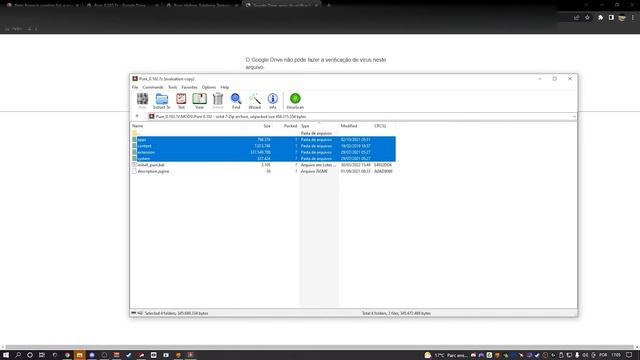Open the Commands menu

tap(153, 87)
